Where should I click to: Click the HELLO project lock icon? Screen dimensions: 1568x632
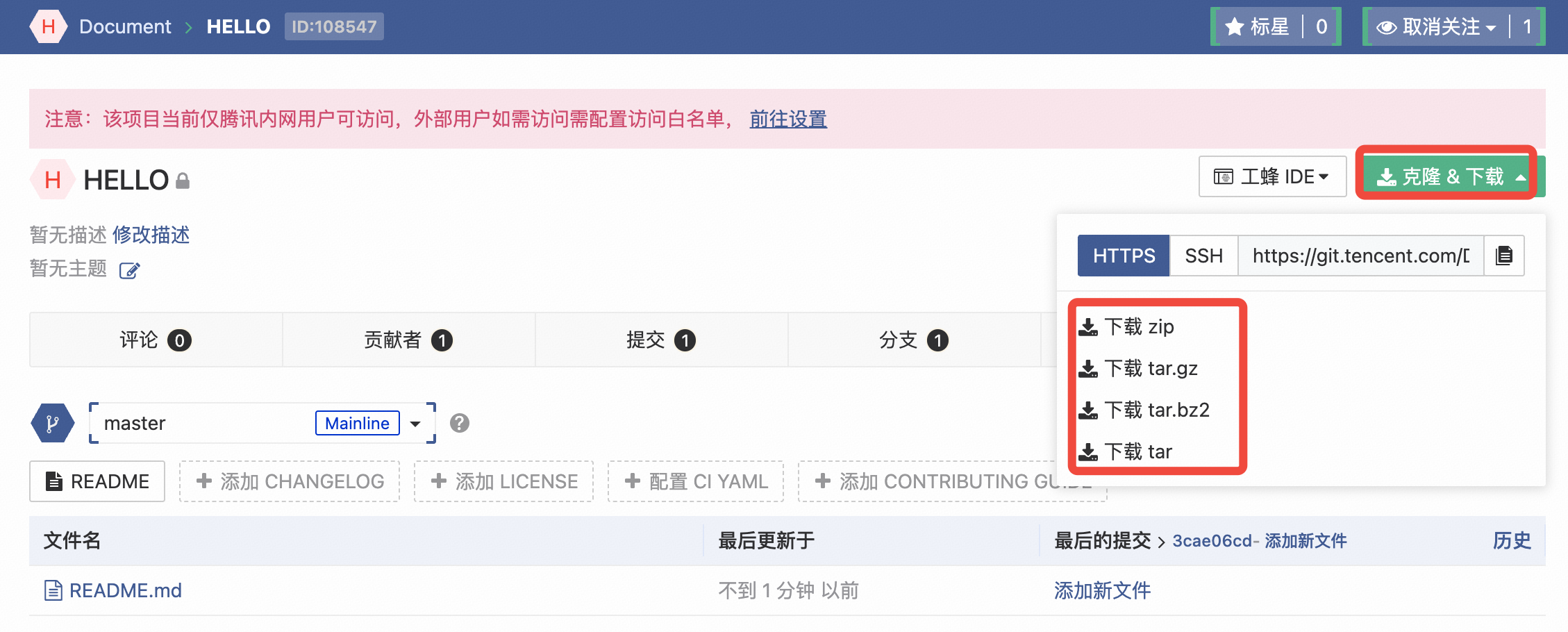pyautogui.click(x=183, y=181)
